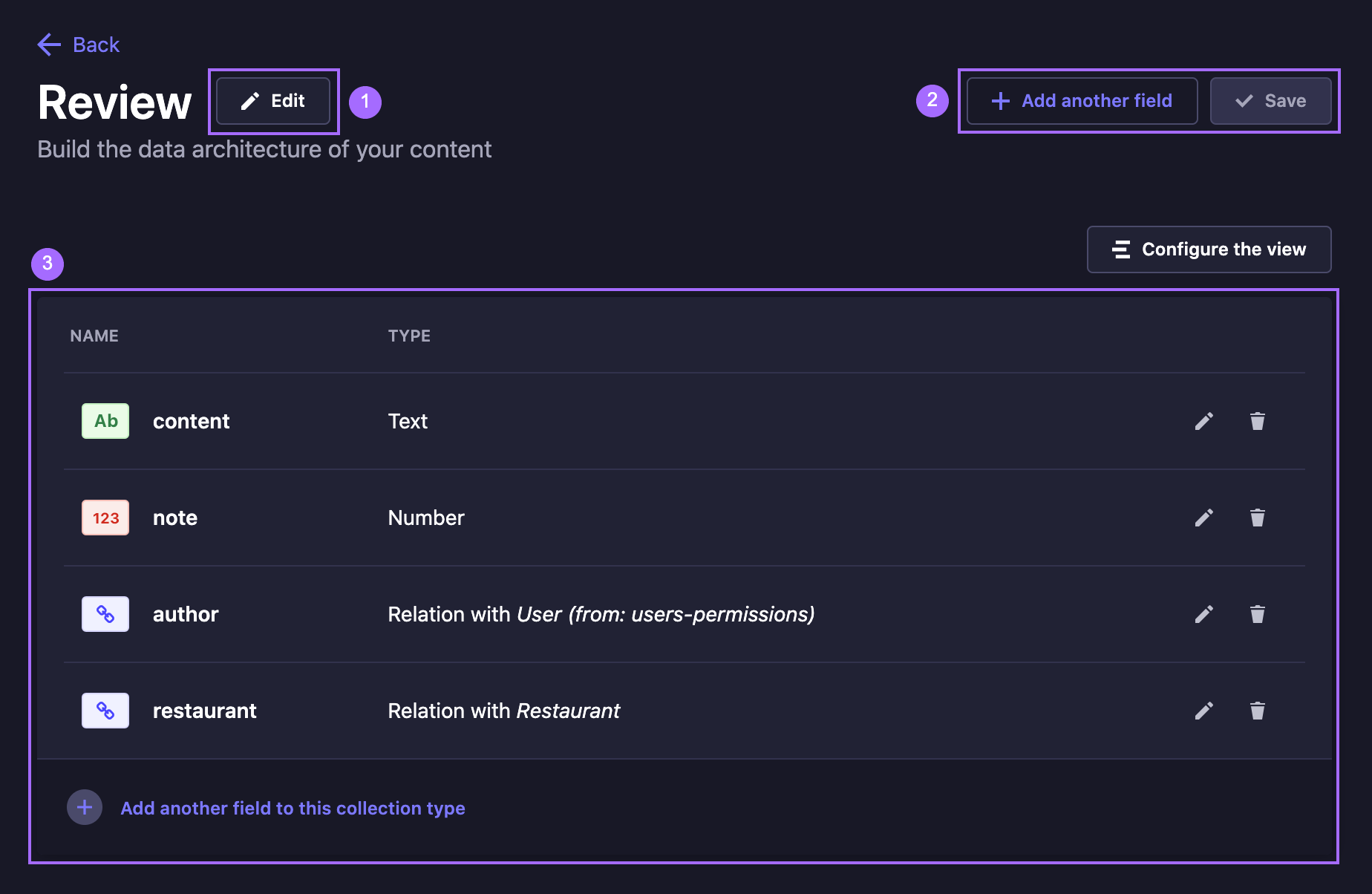Image resolution: width=1372 pixels, height=894 pixels.
Task: Delete the note field using the trash icon
Action: point(1257,517)
